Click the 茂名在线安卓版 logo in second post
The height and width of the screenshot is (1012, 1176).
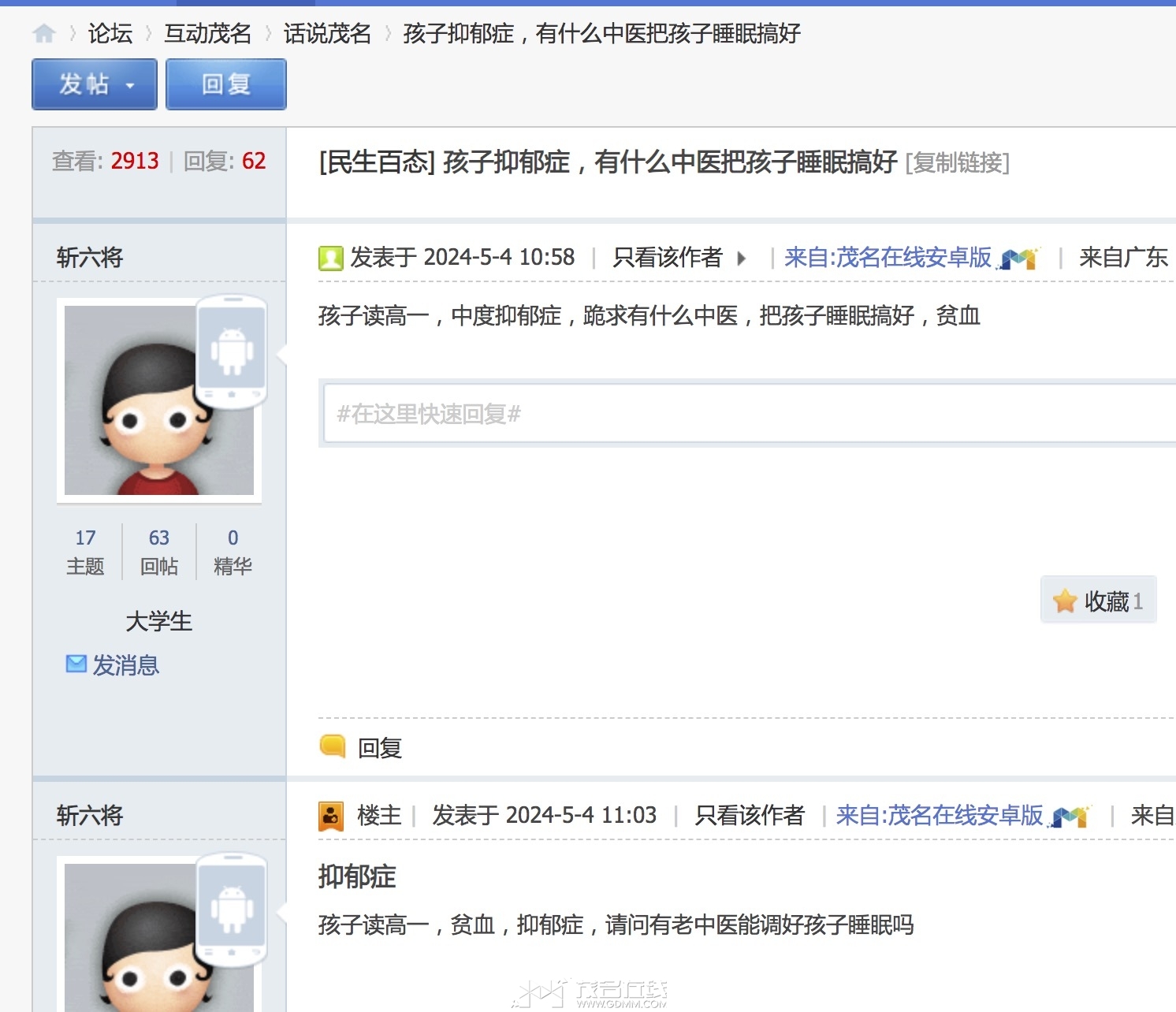coord(1071,816)
